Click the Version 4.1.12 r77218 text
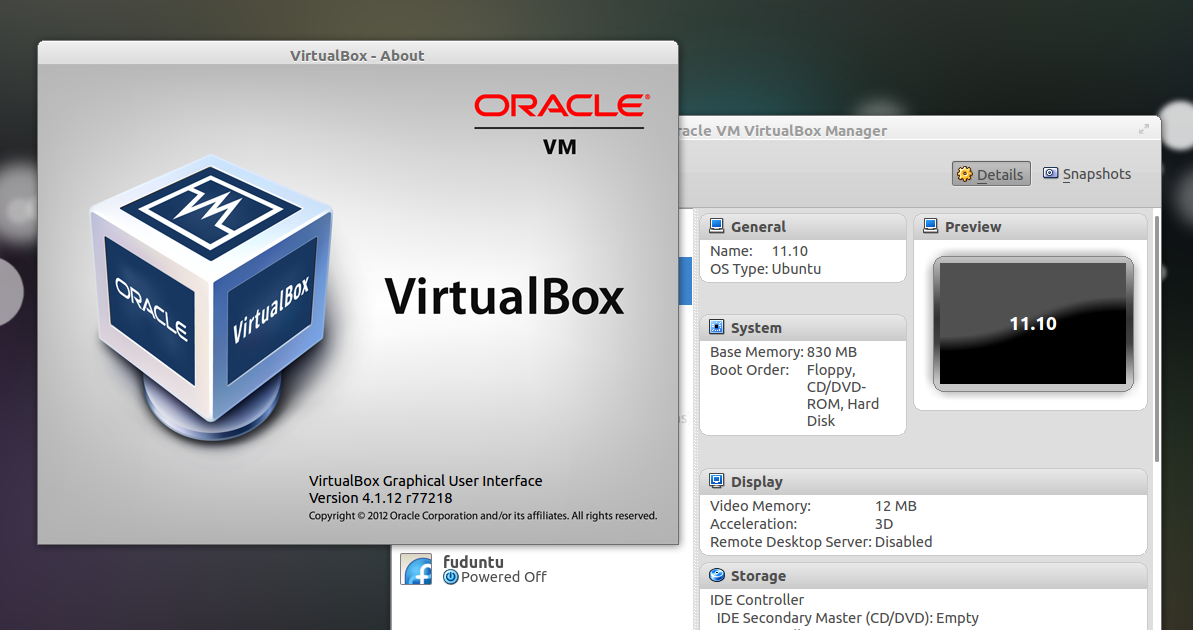Viewport: 1193px width, 630px height. point(380,498)
